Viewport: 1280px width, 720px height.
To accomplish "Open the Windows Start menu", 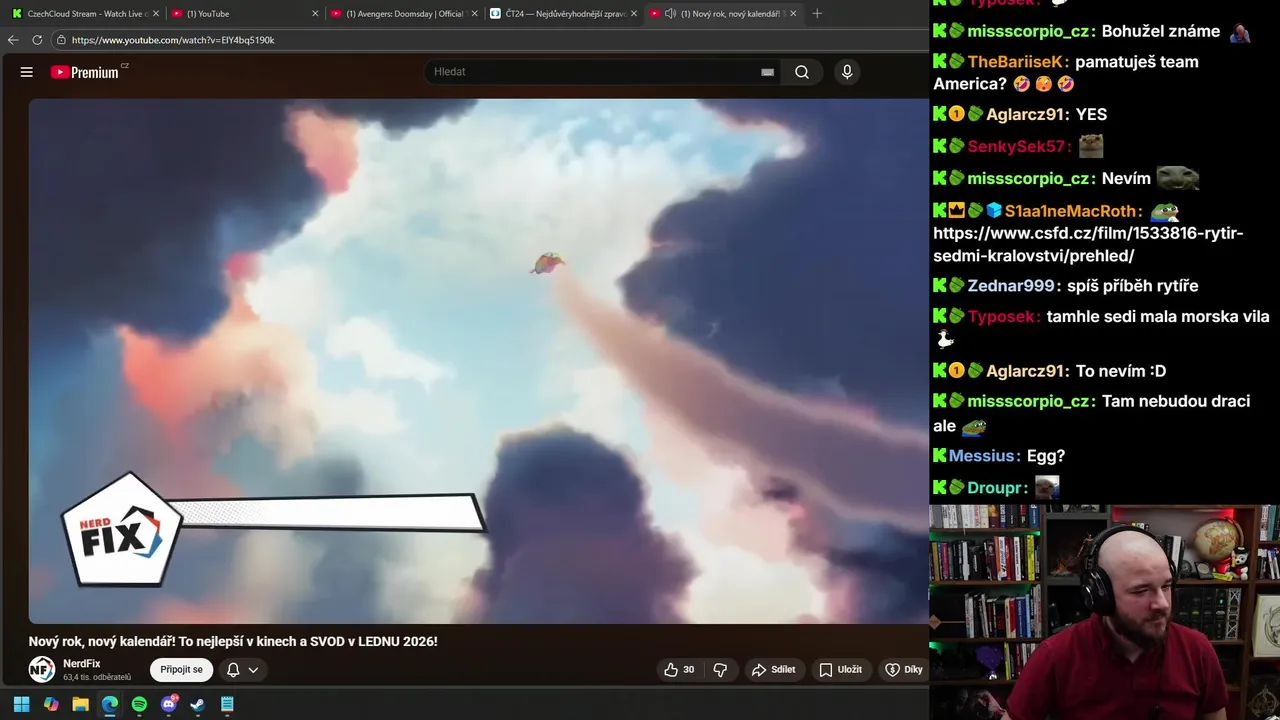I will coord(21,704).
